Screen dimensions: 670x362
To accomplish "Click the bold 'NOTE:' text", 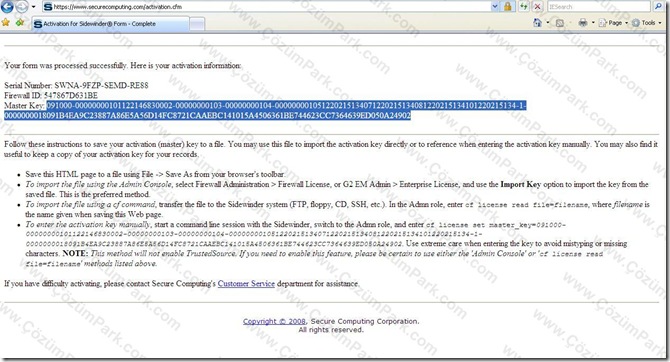I will click(x=75, y=253).
